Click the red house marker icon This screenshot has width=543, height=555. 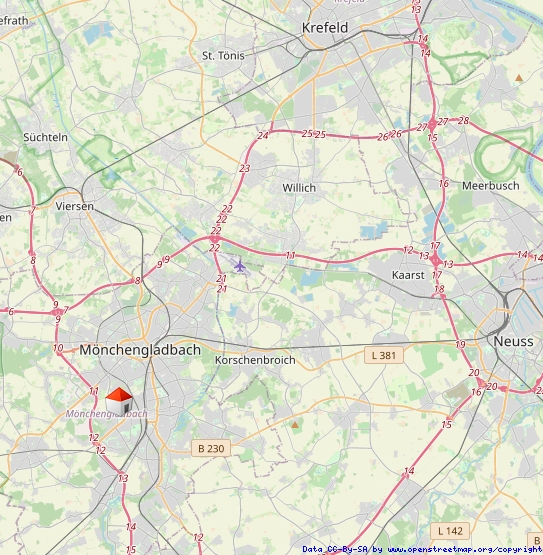[119, 401]
